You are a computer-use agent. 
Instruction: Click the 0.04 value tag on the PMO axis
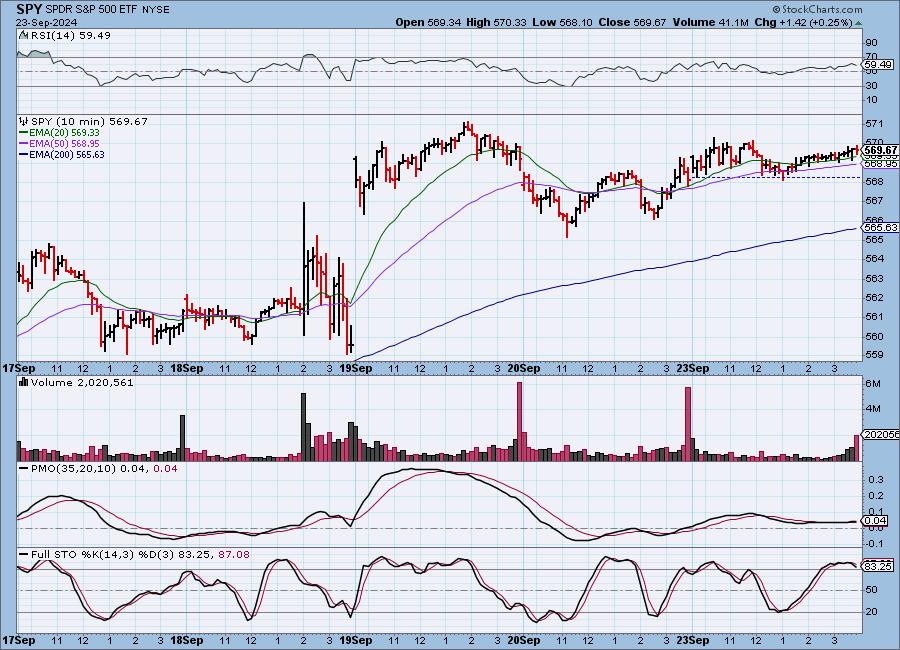(875, 521)
